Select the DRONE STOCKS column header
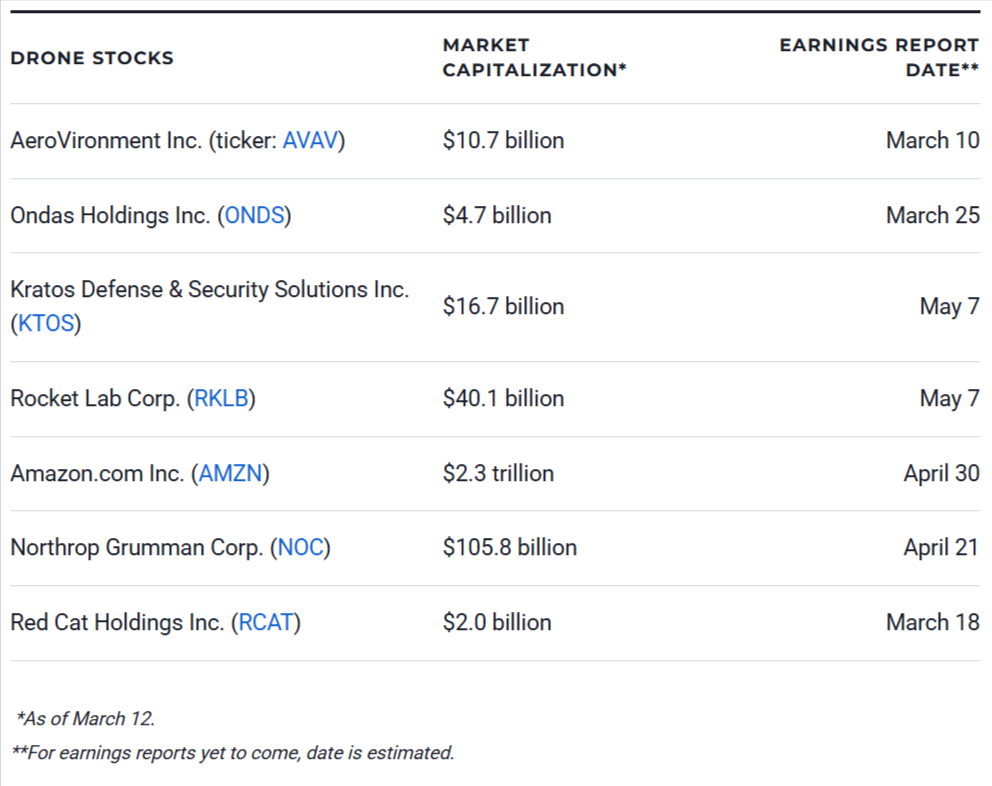The width and height of the screenshot is (992, 786). coord(91,58)
